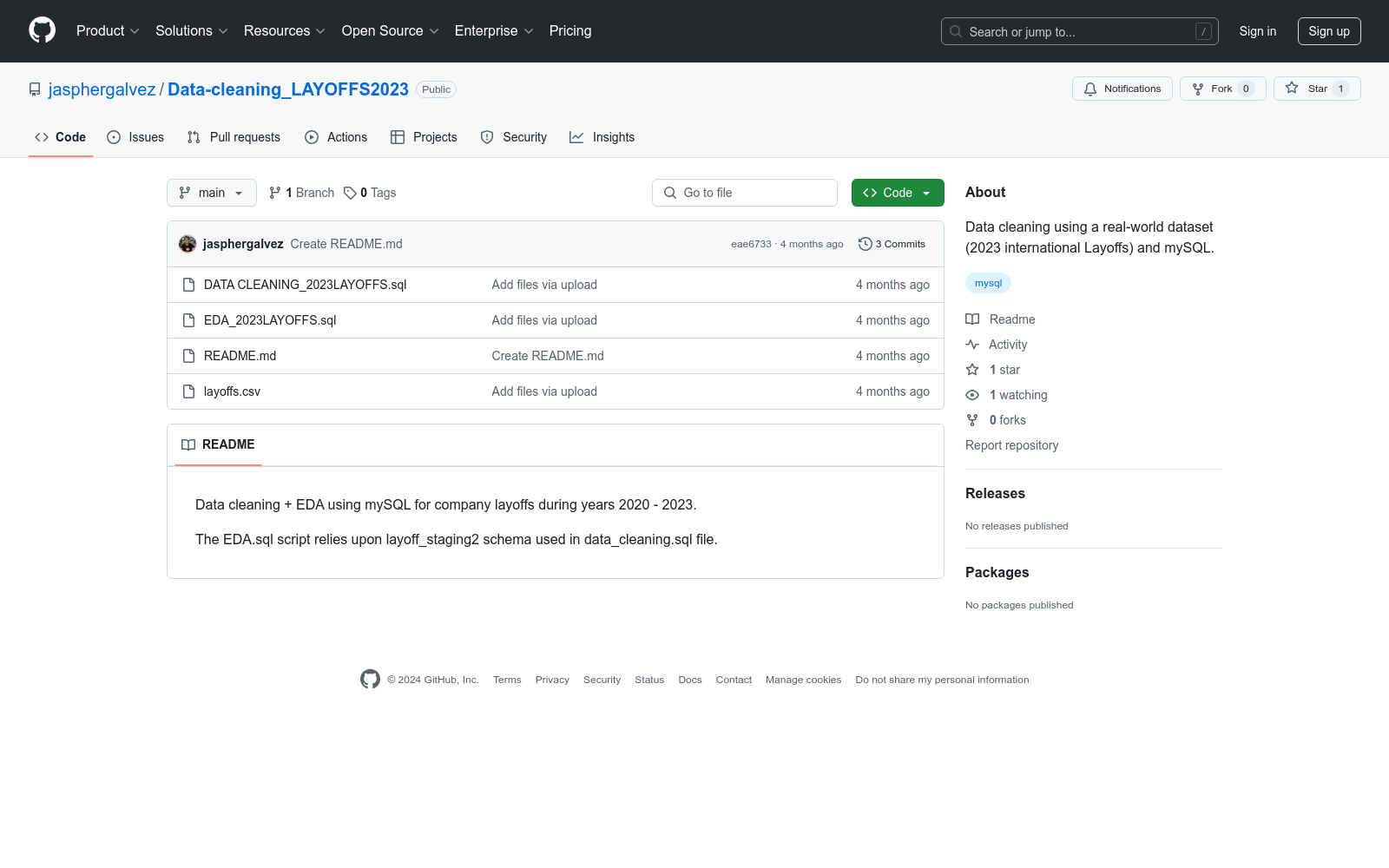Open the Packages section heading
Screen dimensions: 1389x868
pyautogui.click(x=997, y=573)
